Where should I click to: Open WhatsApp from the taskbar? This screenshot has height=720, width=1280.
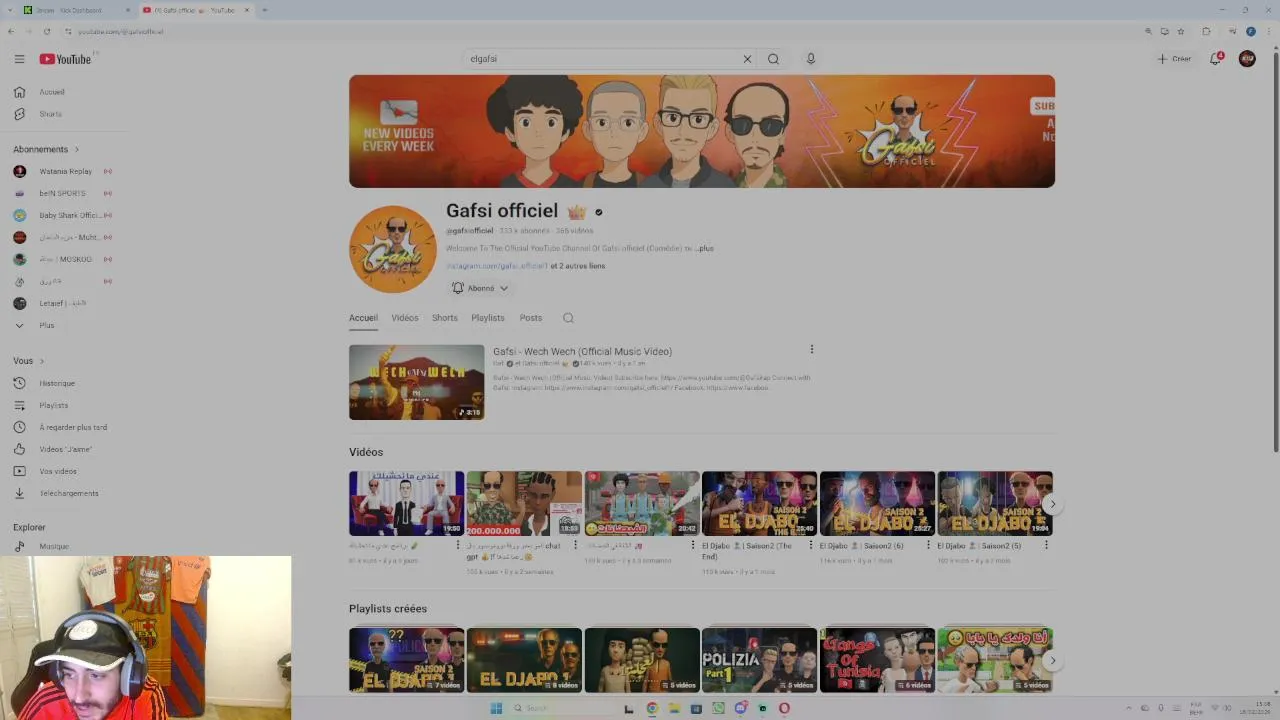(x=718, y=708)
